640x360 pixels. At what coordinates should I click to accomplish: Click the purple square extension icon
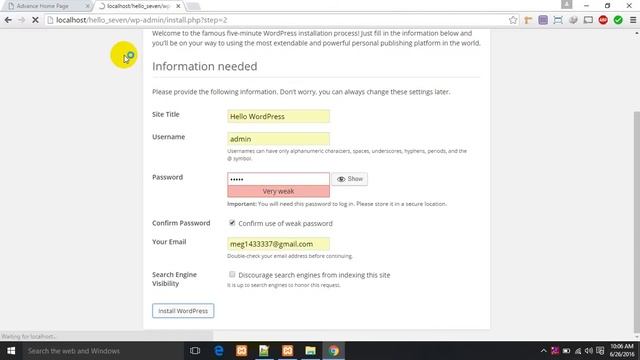[x=543, y=20]
